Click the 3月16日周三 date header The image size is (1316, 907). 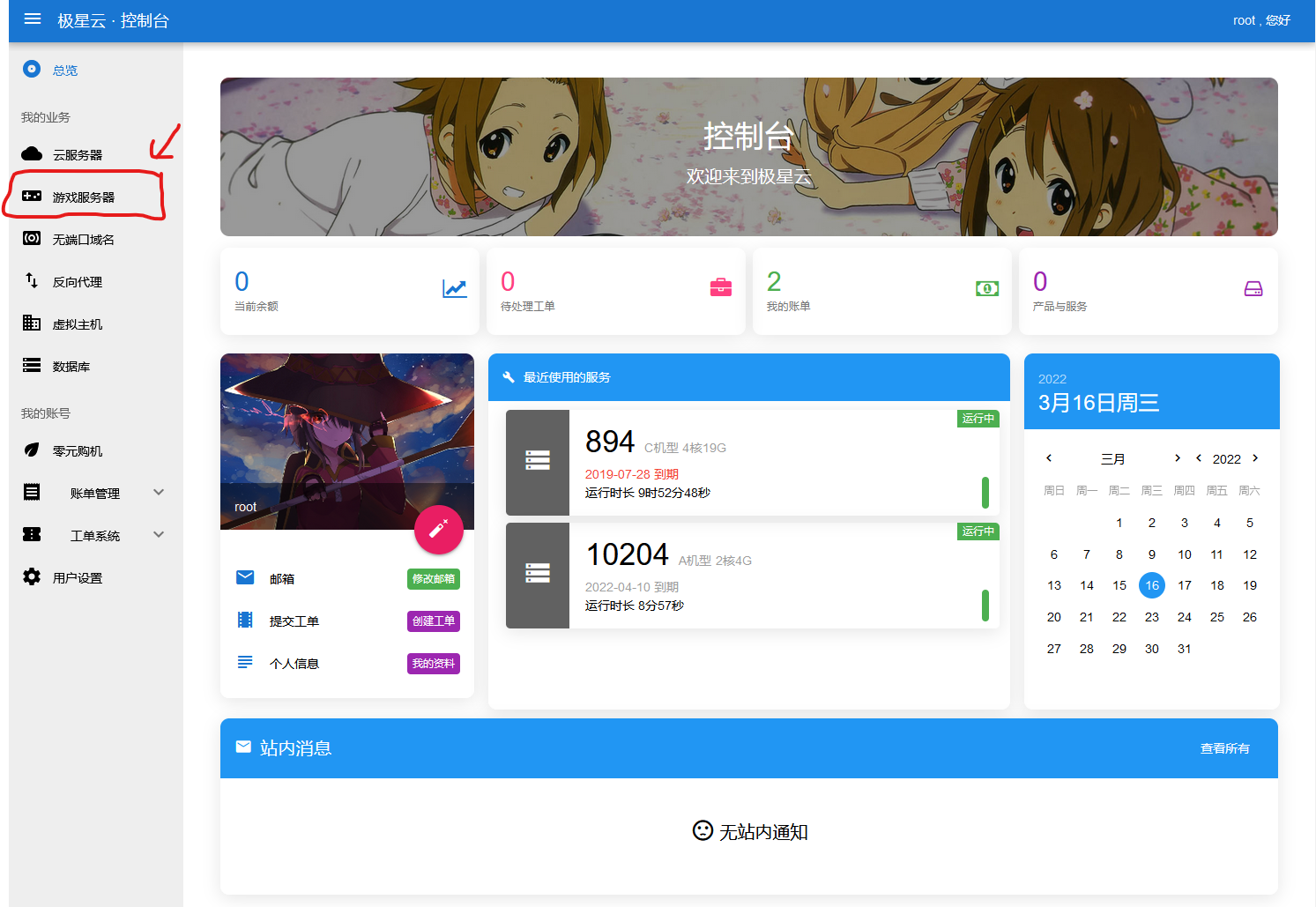coord(1098,403)
